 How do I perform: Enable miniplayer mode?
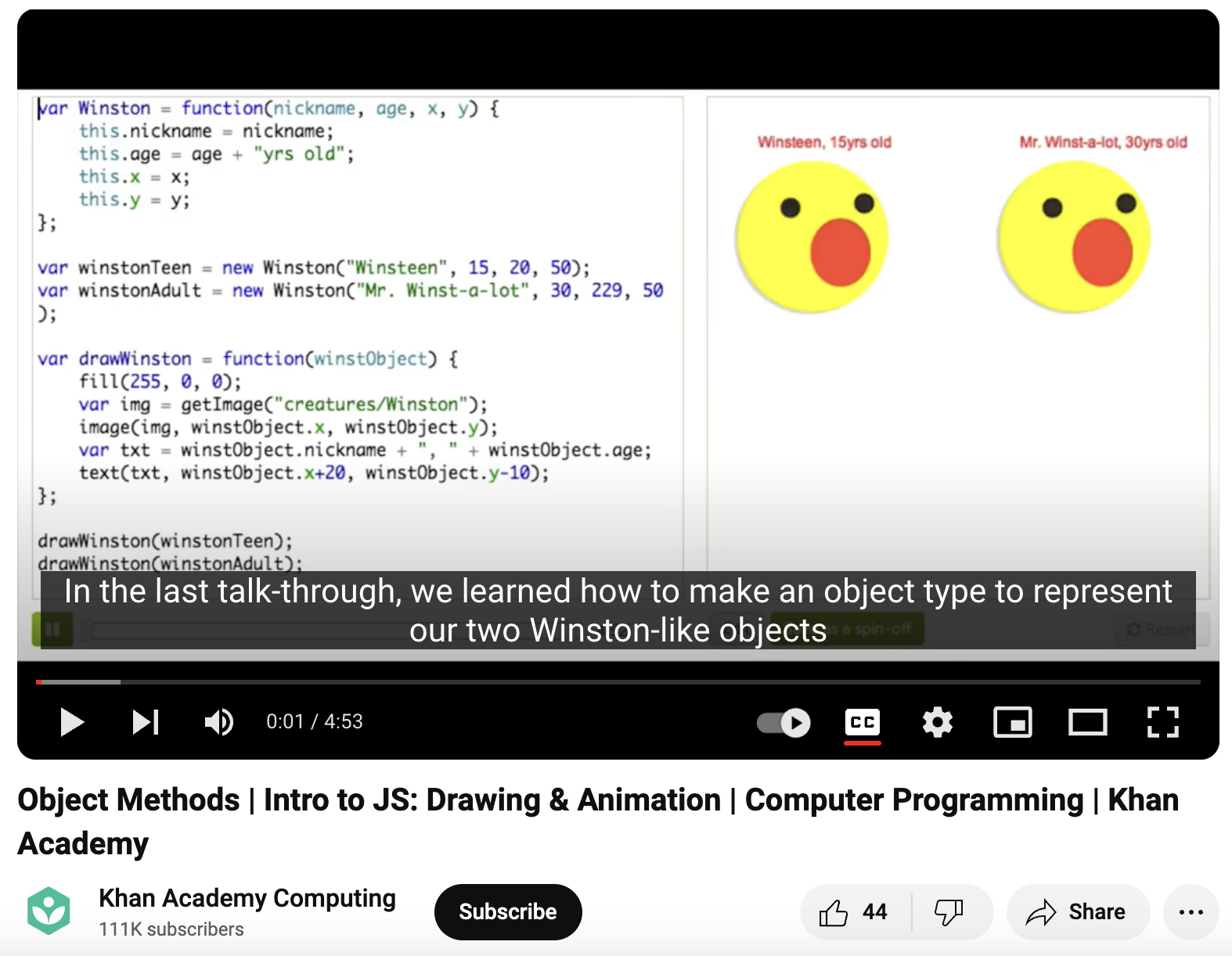pyautogui.click(x=1013, y=721)
